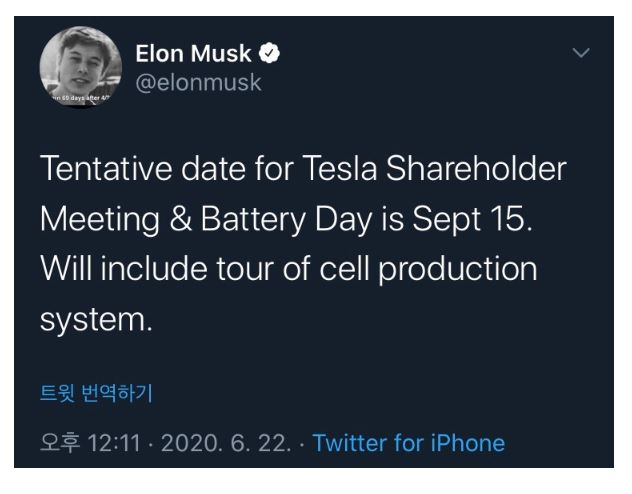The width and height of the screenshot is (632, 494).
Task: Open Elon Musk's round profile photo
Action: coord(81,67)
